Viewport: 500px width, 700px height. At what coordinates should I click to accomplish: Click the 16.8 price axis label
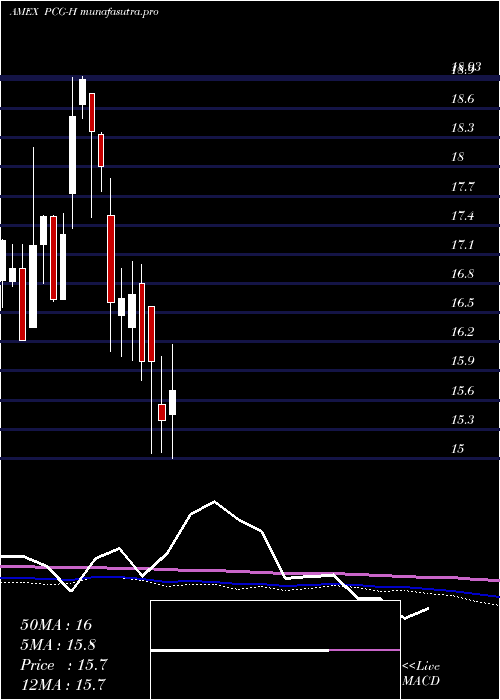pyautogui.click(x=462, y=274)
